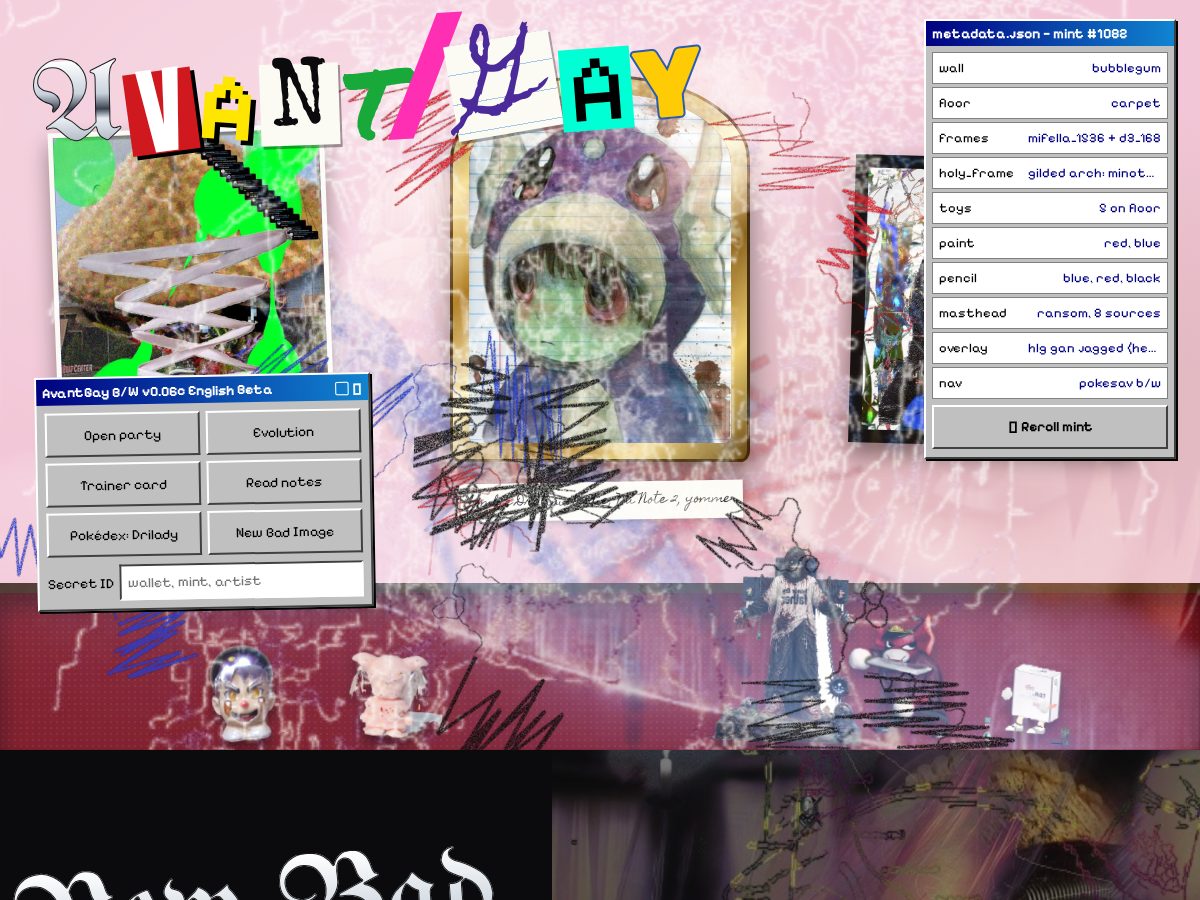The width and height of the screenshot is (1200, 900).
Task: Select the toys metadata row
Action: (x=1050, y=208)
